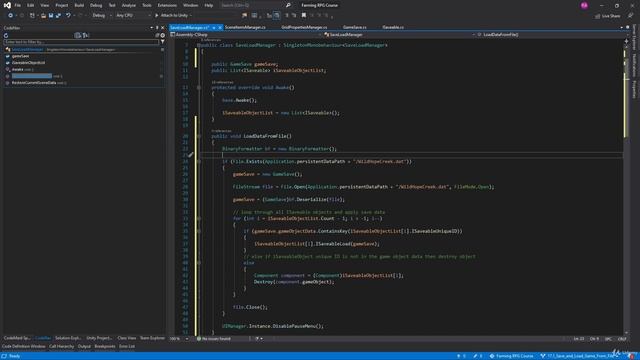Open the Any CPU platform dropdown
This screenshot has height=360, width=640.
coord(133,16)
